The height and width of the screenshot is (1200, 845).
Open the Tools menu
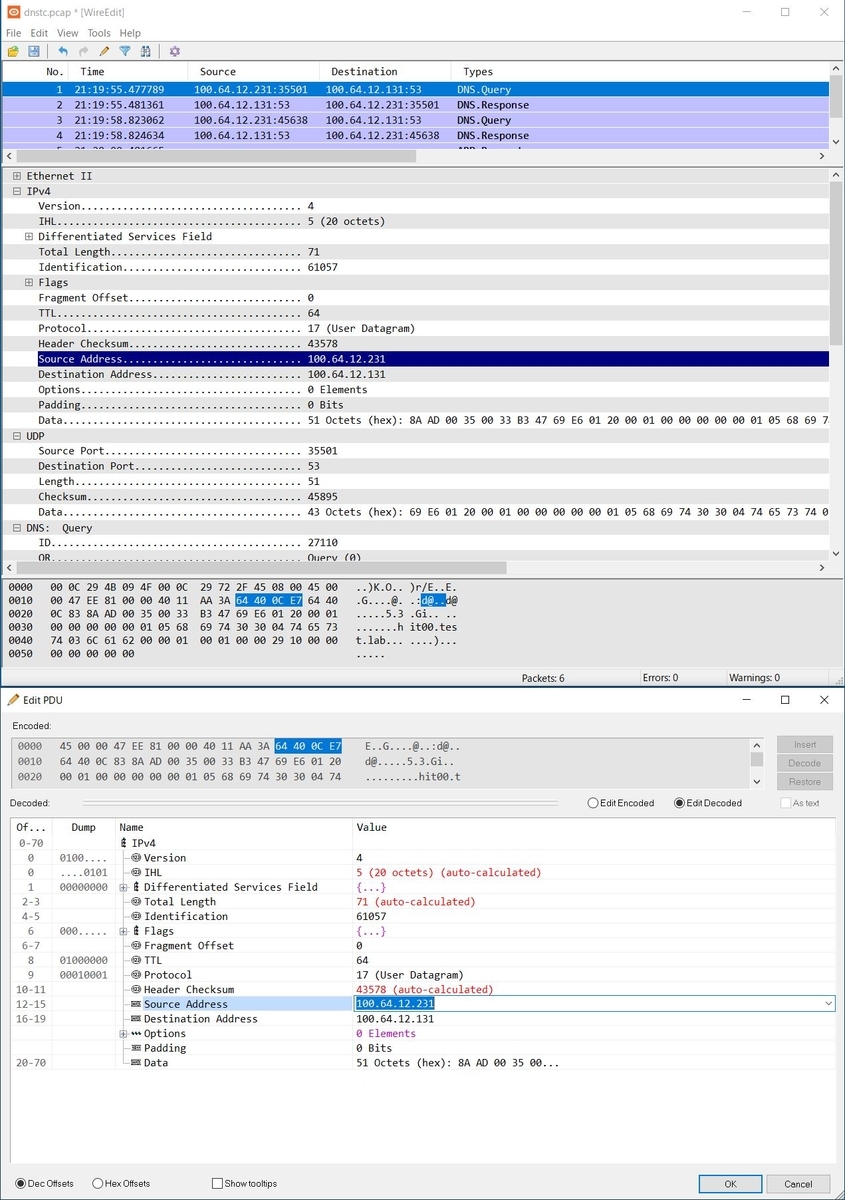tap(99, 33)
